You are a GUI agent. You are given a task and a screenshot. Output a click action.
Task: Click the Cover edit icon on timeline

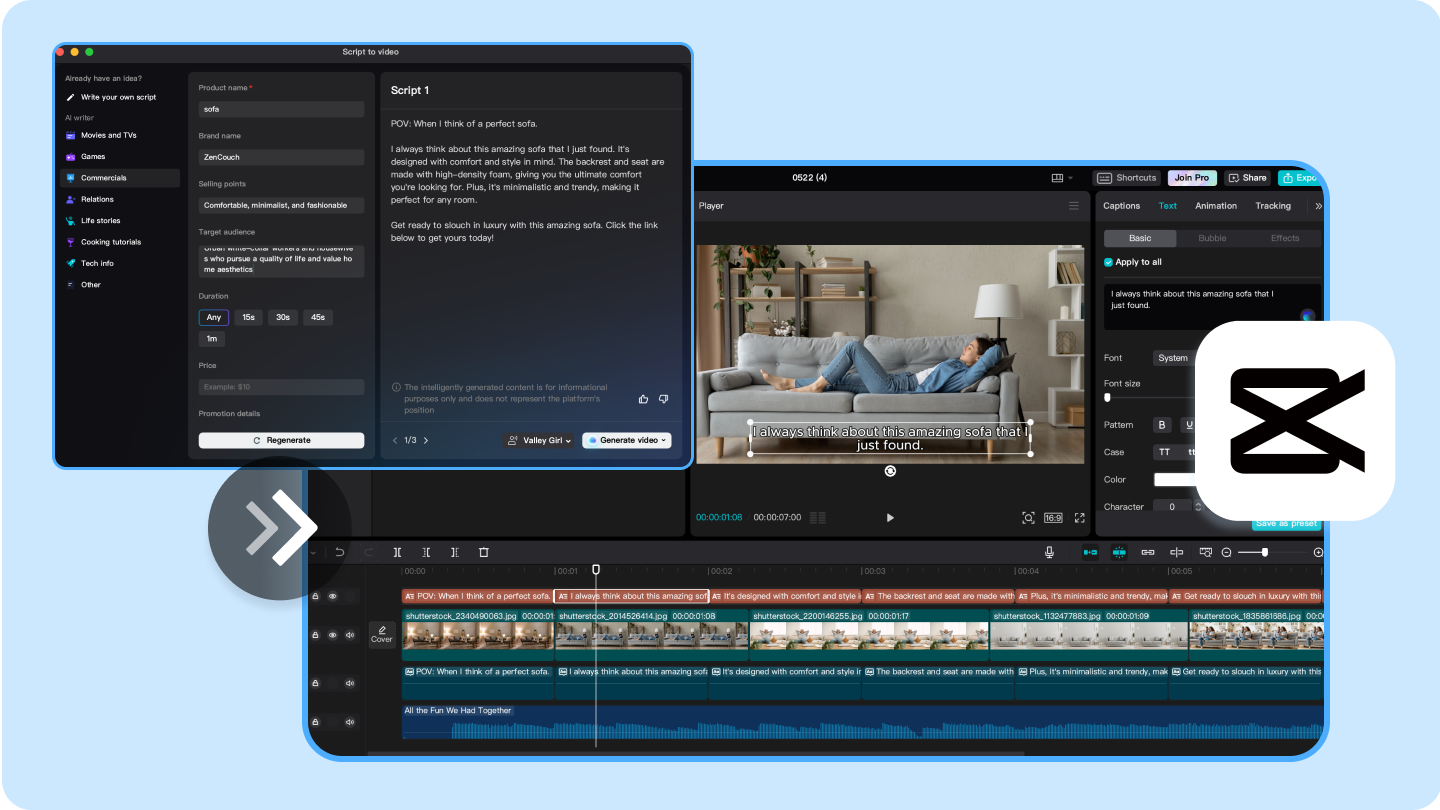(x=382, y=634)
